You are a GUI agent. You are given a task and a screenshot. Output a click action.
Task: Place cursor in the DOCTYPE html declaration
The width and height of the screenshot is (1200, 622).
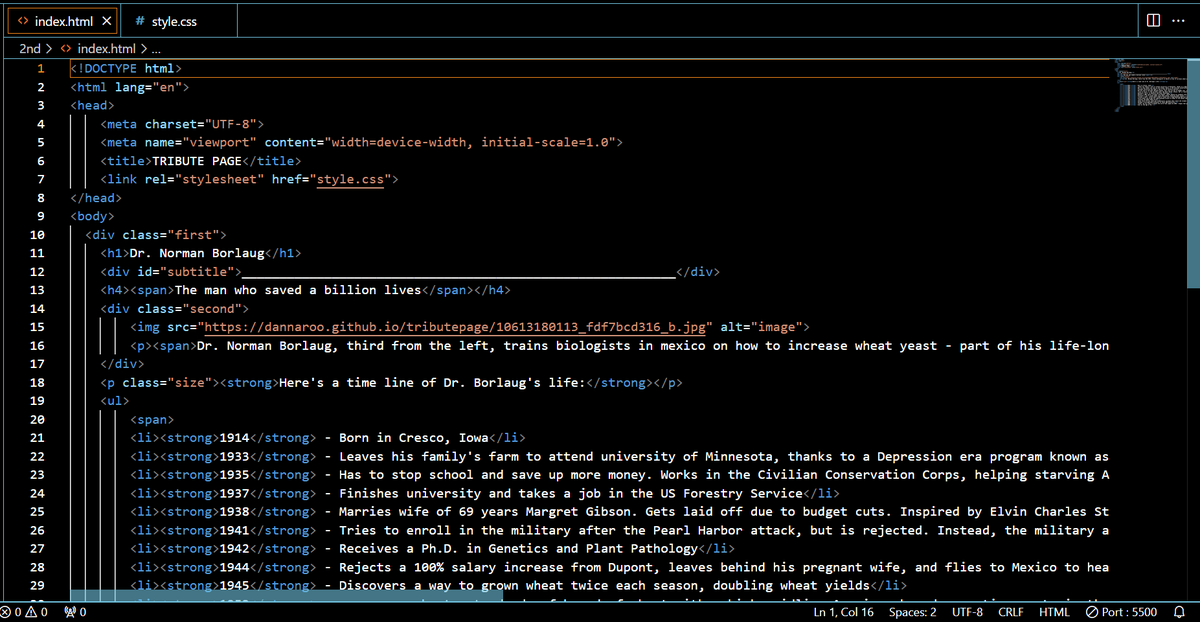pos(125,69)
